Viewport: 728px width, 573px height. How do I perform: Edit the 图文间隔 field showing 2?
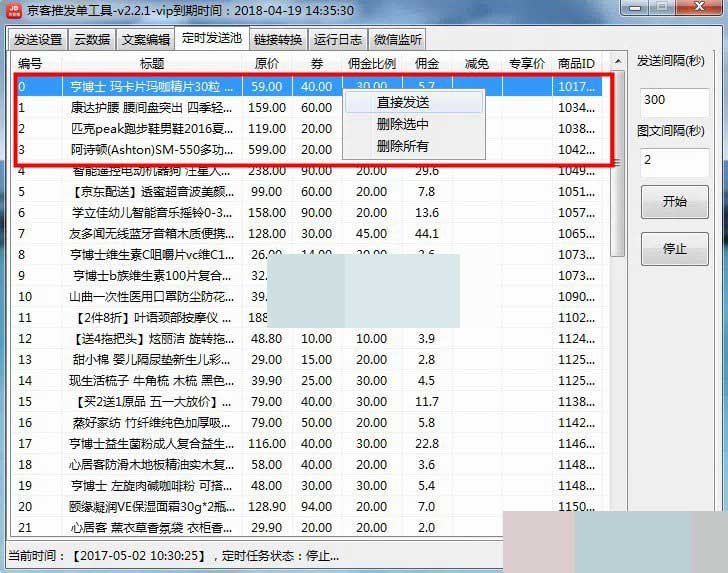click(674, 162)
